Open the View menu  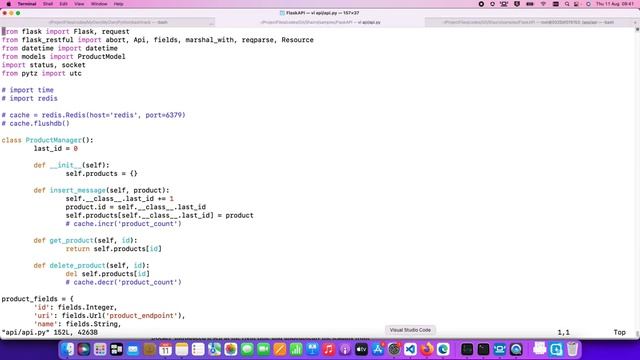(79, 4)
